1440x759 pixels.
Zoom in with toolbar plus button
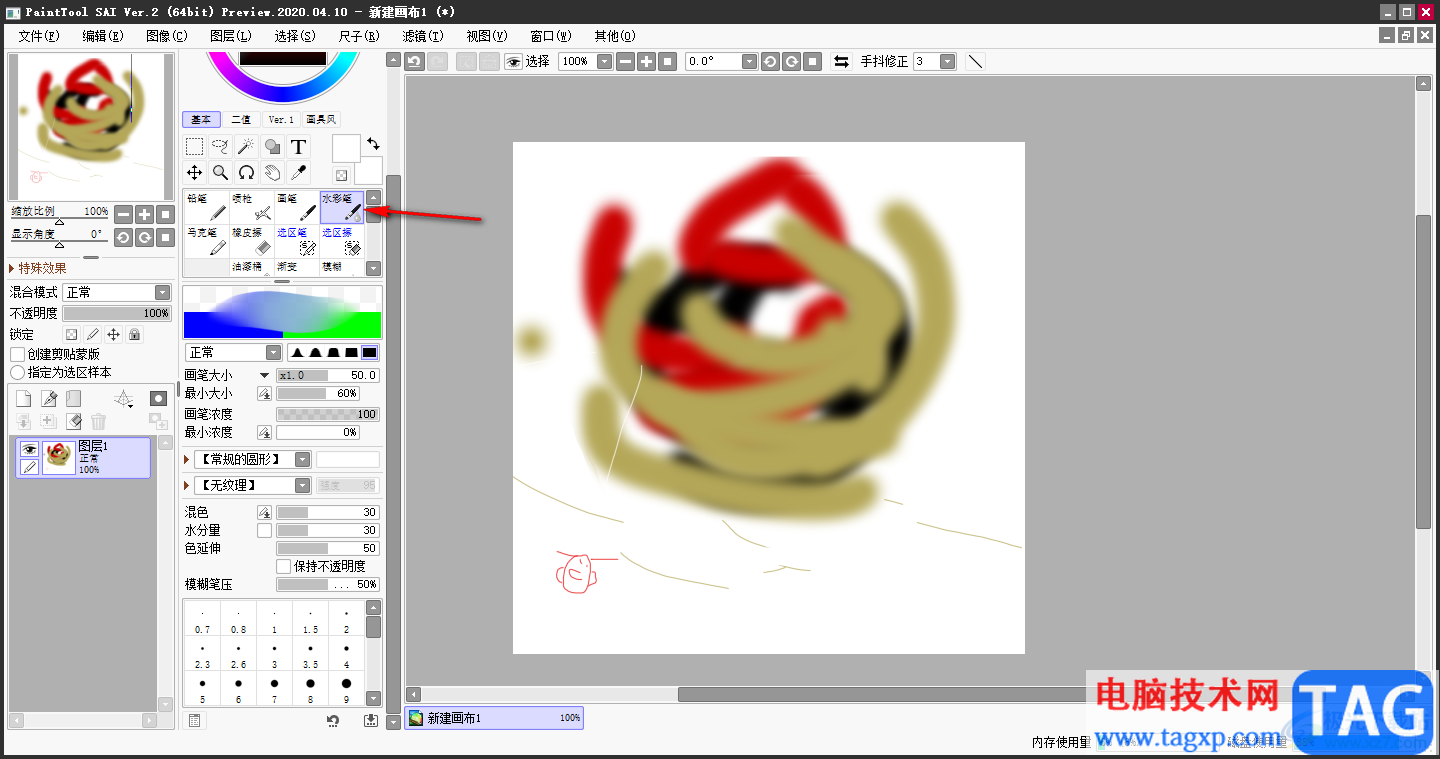[x=646, y=61]
